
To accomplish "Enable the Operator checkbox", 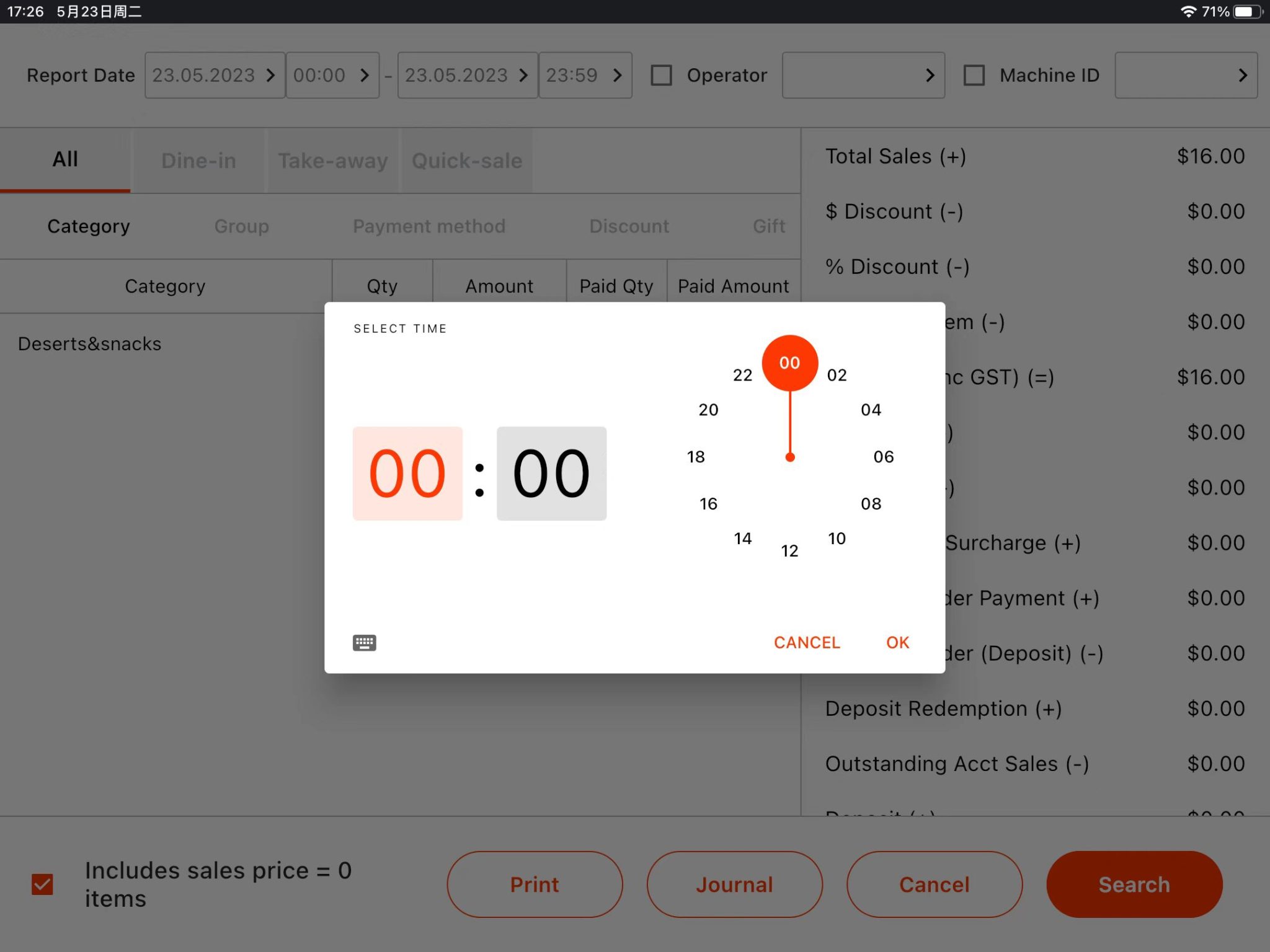I will pyautogui.click(x=661, y=75).
